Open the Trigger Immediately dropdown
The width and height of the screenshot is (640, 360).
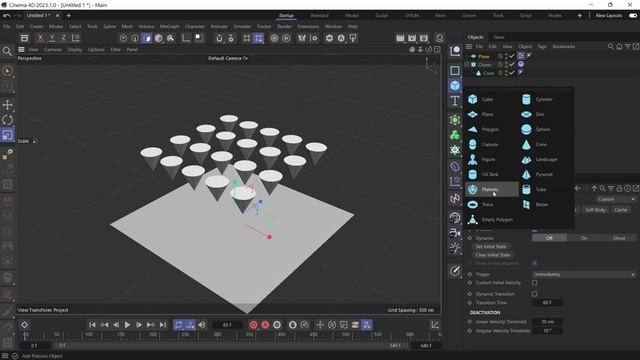click(584, 274)
